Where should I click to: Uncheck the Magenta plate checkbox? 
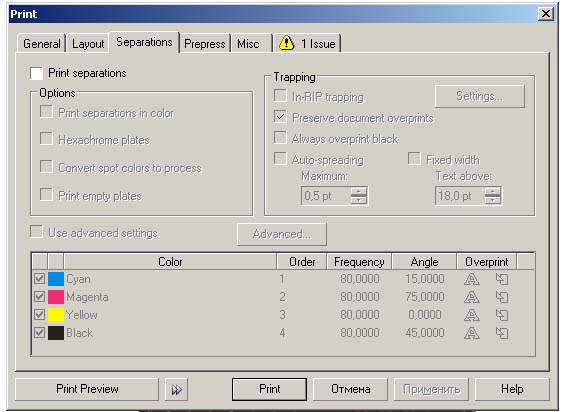tap(40, 297)
